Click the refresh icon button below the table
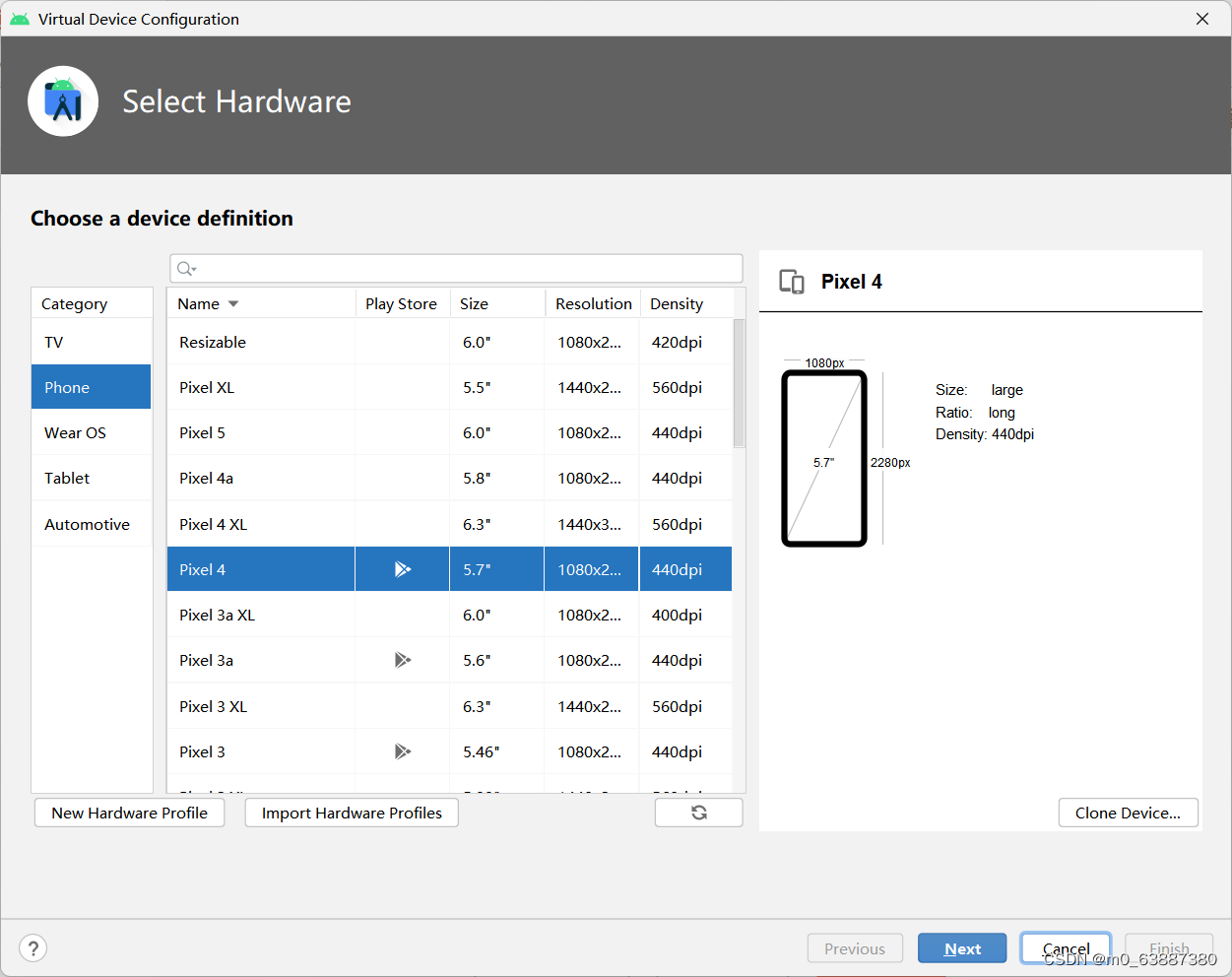The width and height of the screenshot is (1232, 977). click(x=699, y=813)
